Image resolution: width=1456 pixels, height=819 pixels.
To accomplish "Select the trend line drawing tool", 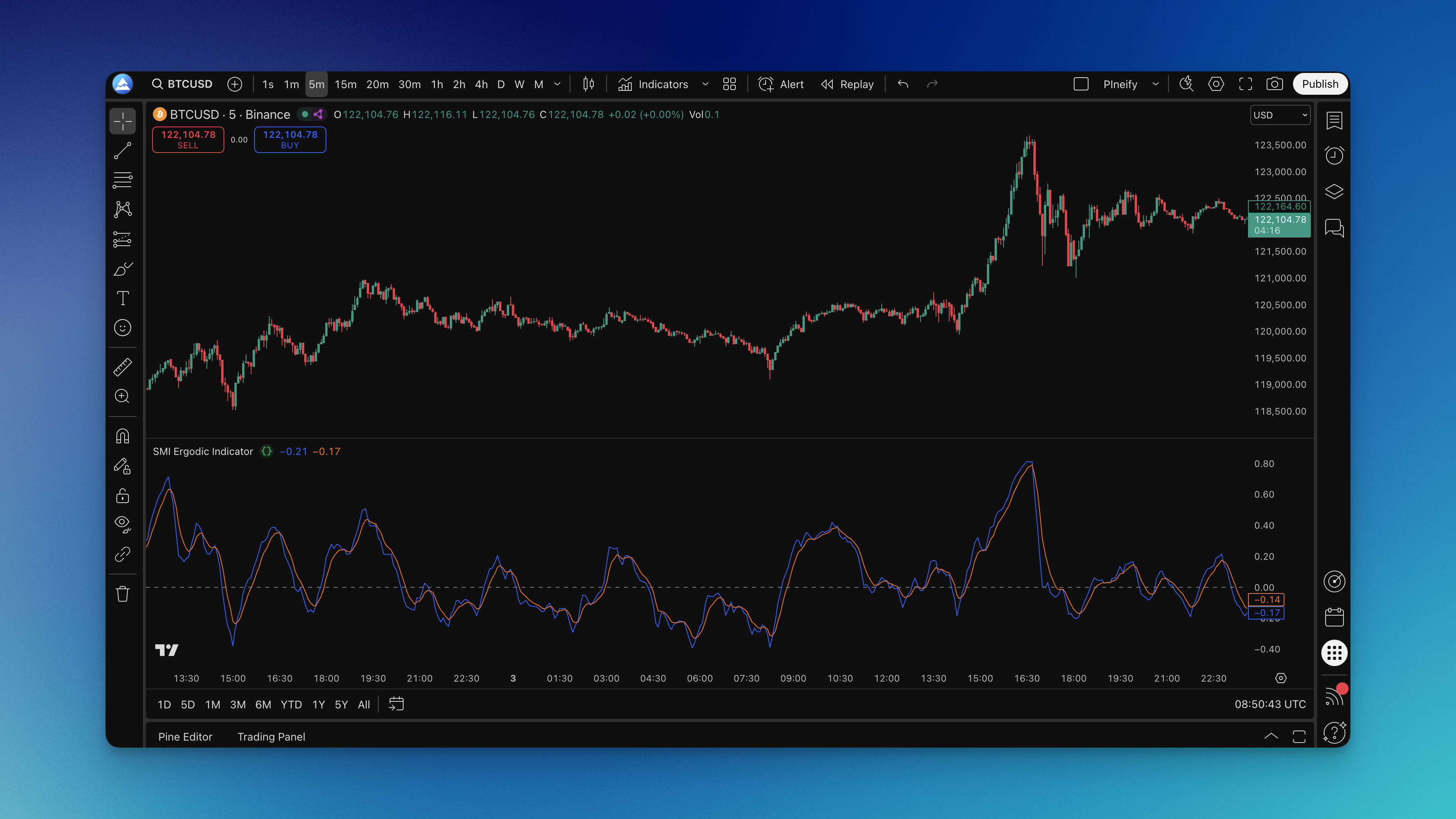I will [123, 151].
